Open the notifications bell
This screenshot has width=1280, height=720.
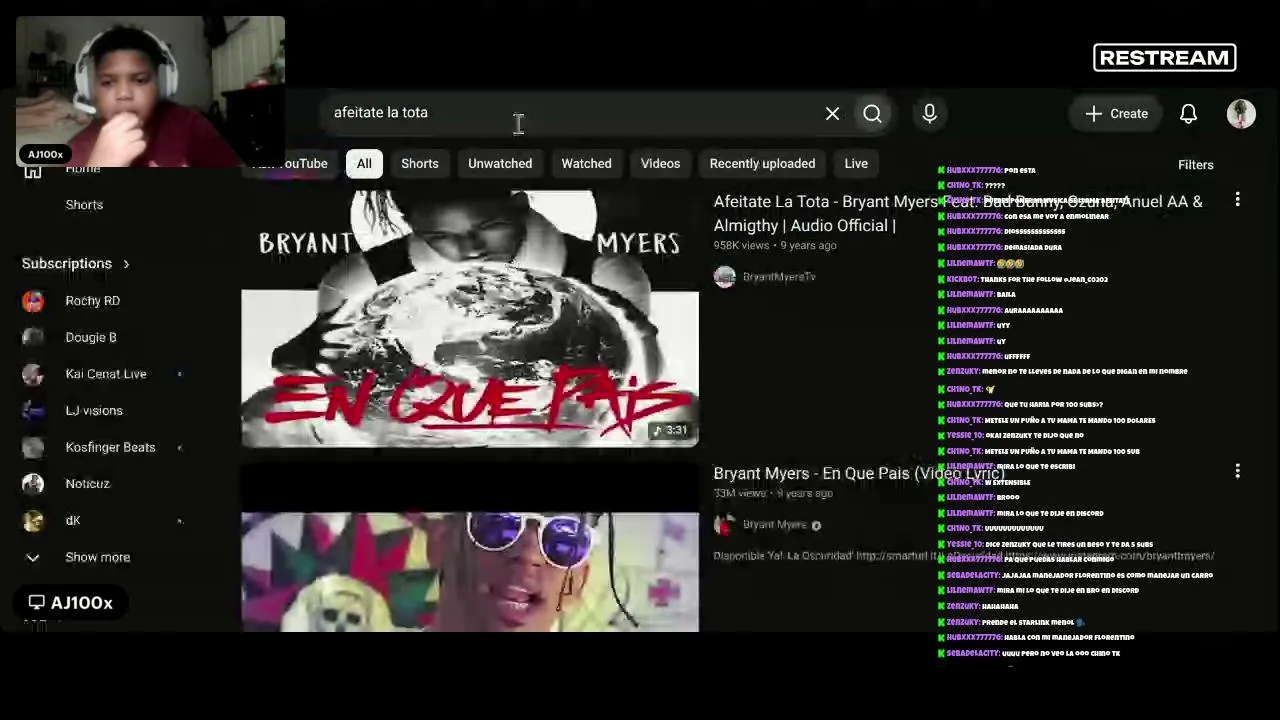[x=1188, y=114]
